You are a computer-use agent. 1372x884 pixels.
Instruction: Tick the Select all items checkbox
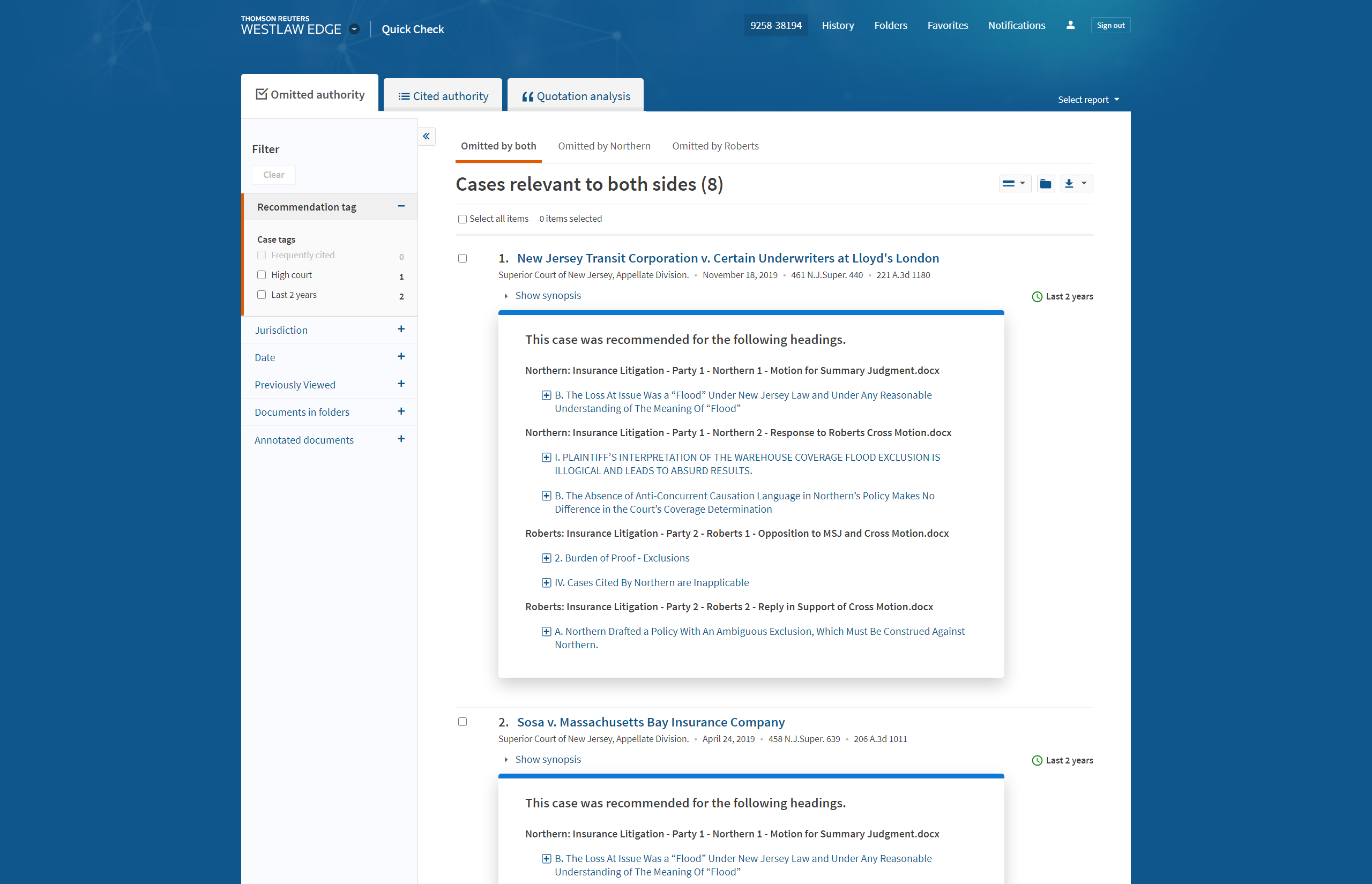tap(462, 219)
